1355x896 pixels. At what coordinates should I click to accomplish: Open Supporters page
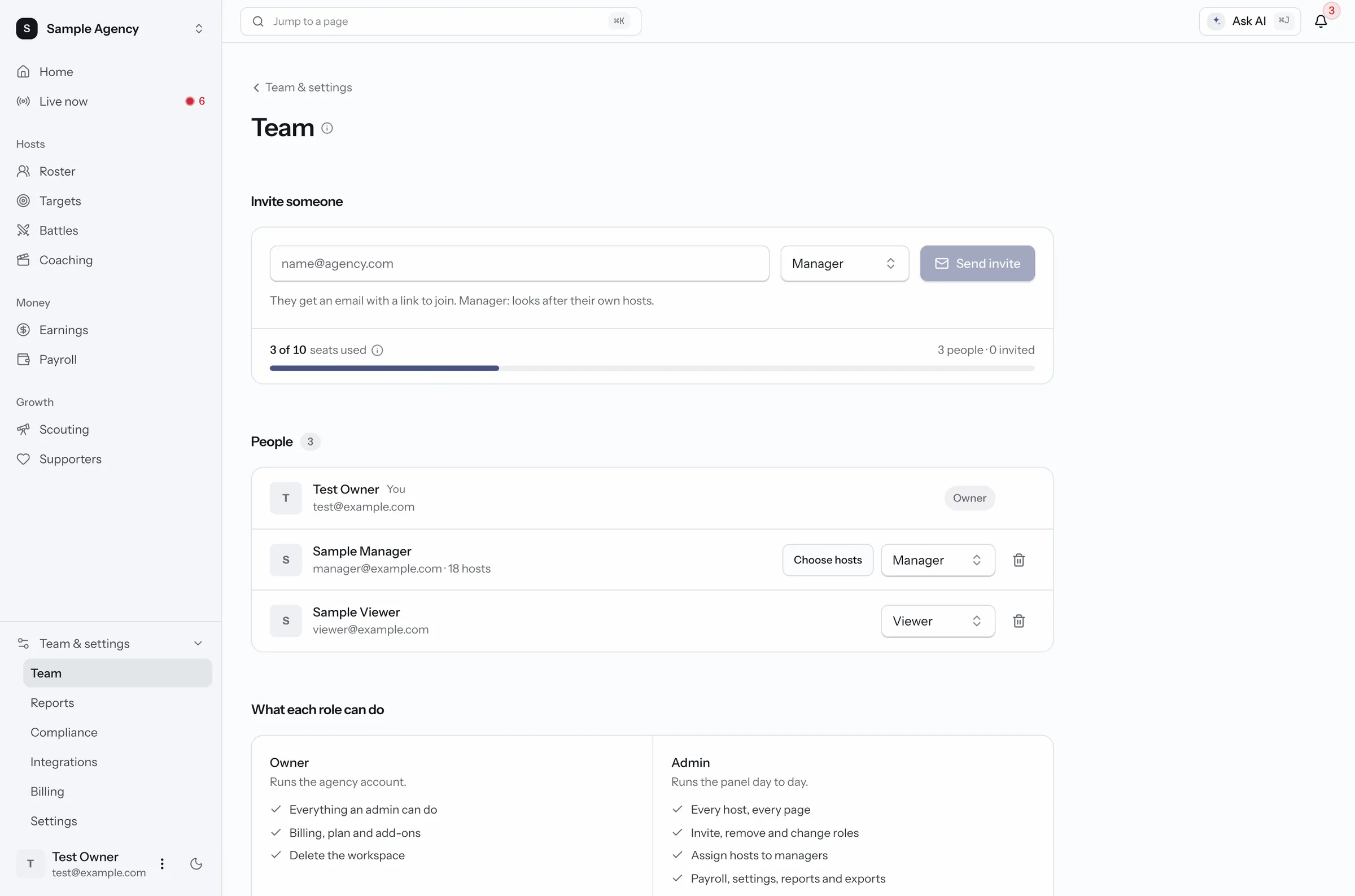coord(111,460)
